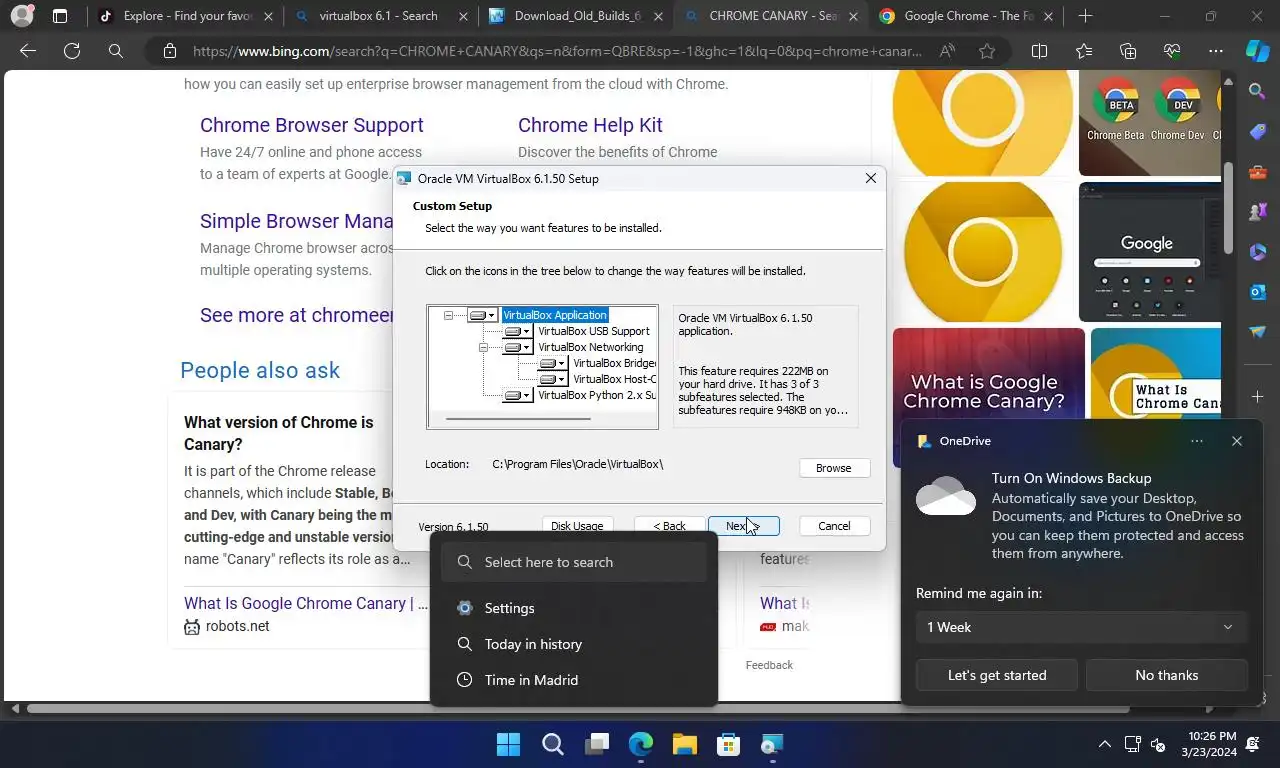Open VirtualBox Bridged networking feature dropdown
The height and width of the screenshot is (768, 1280).
coord(553,363)
